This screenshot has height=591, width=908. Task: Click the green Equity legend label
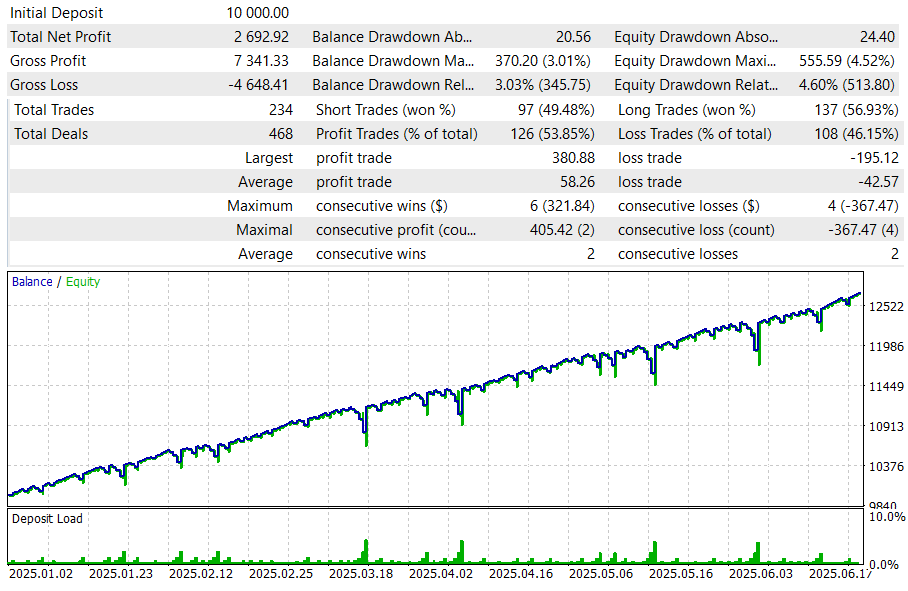pos(83,282)
